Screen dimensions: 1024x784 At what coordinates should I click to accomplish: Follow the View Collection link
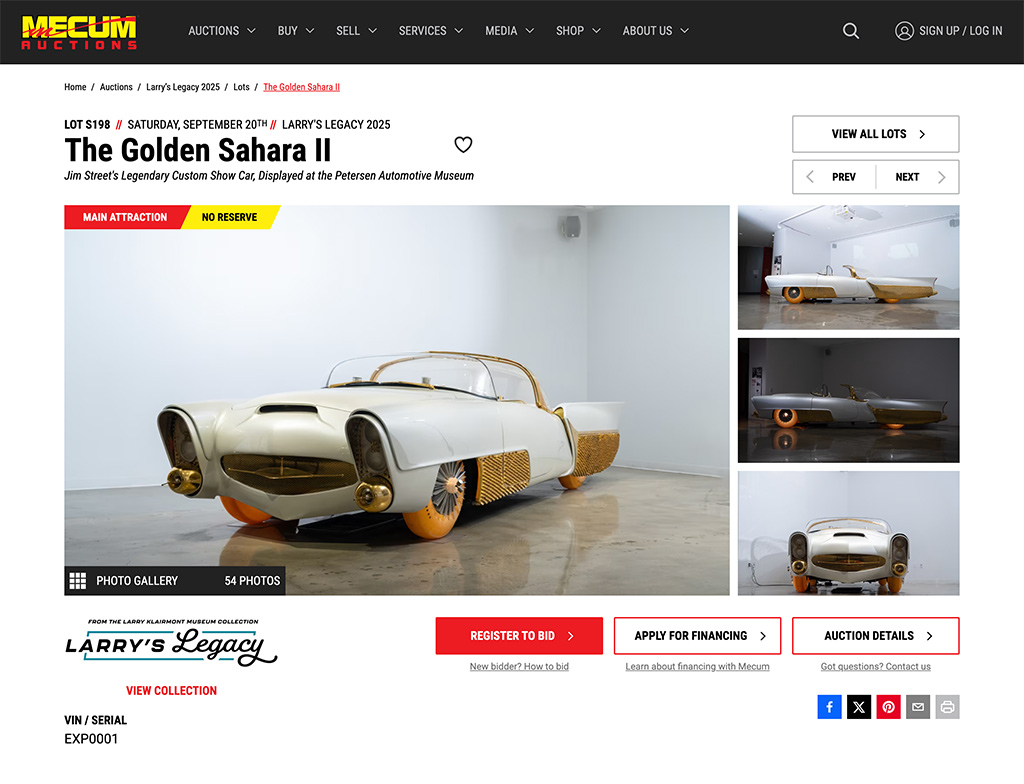click(x=171, y=691)
